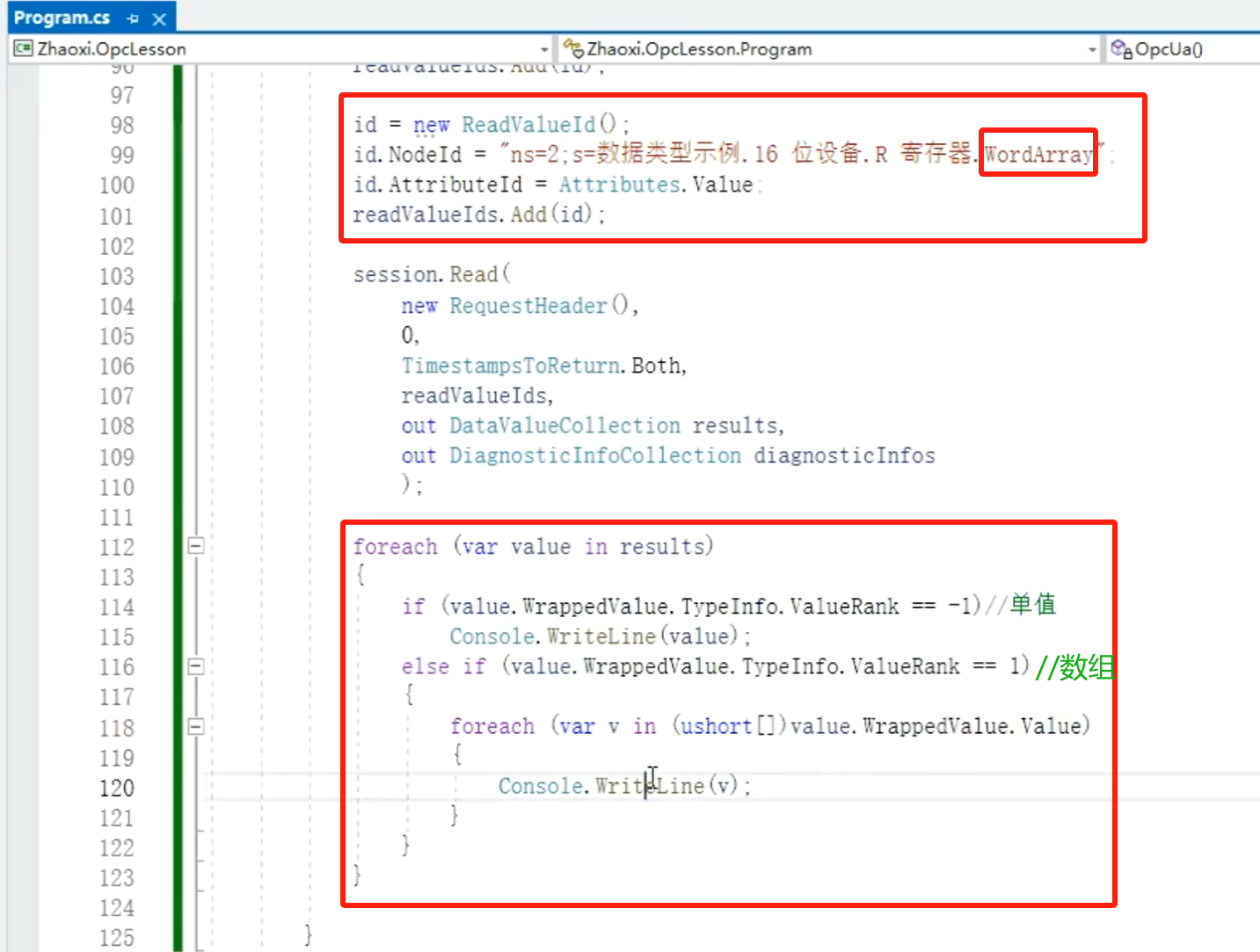1260x952 pixels.
Task: Open the Zhaoxi.OpcLesson.Program type dropdown
Action: pyautogui.click(x=1092, y=49)
